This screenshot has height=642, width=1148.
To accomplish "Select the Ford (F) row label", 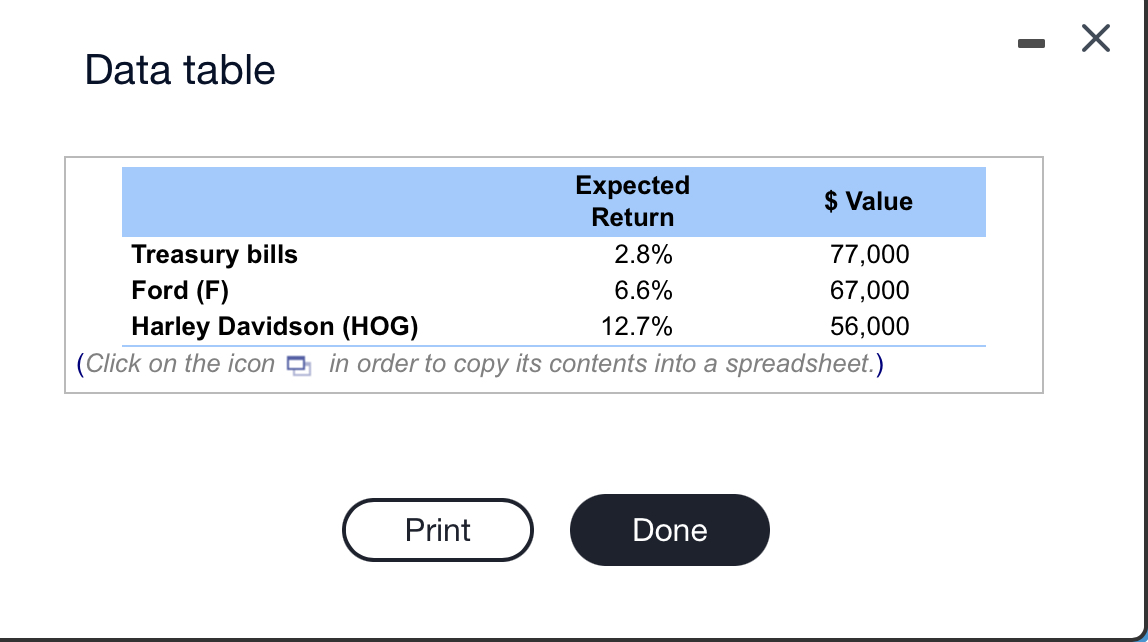I will tap(179, 290).
